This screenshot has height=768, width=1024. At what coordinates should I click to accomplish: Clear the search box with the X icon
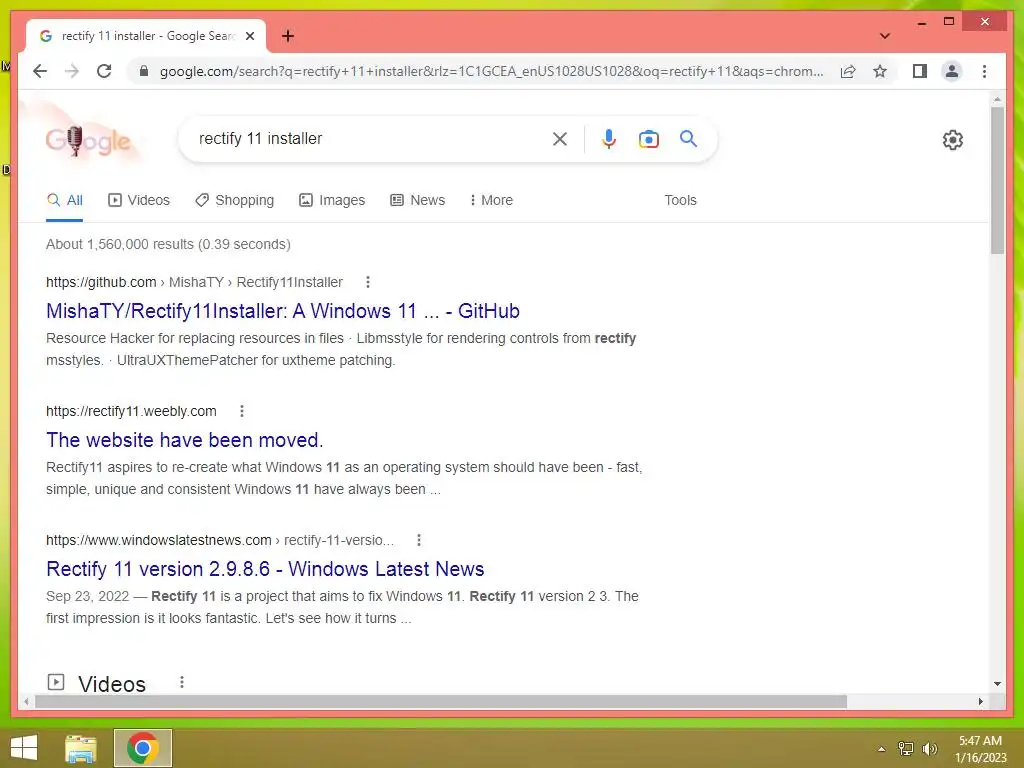tap(560, 138)
